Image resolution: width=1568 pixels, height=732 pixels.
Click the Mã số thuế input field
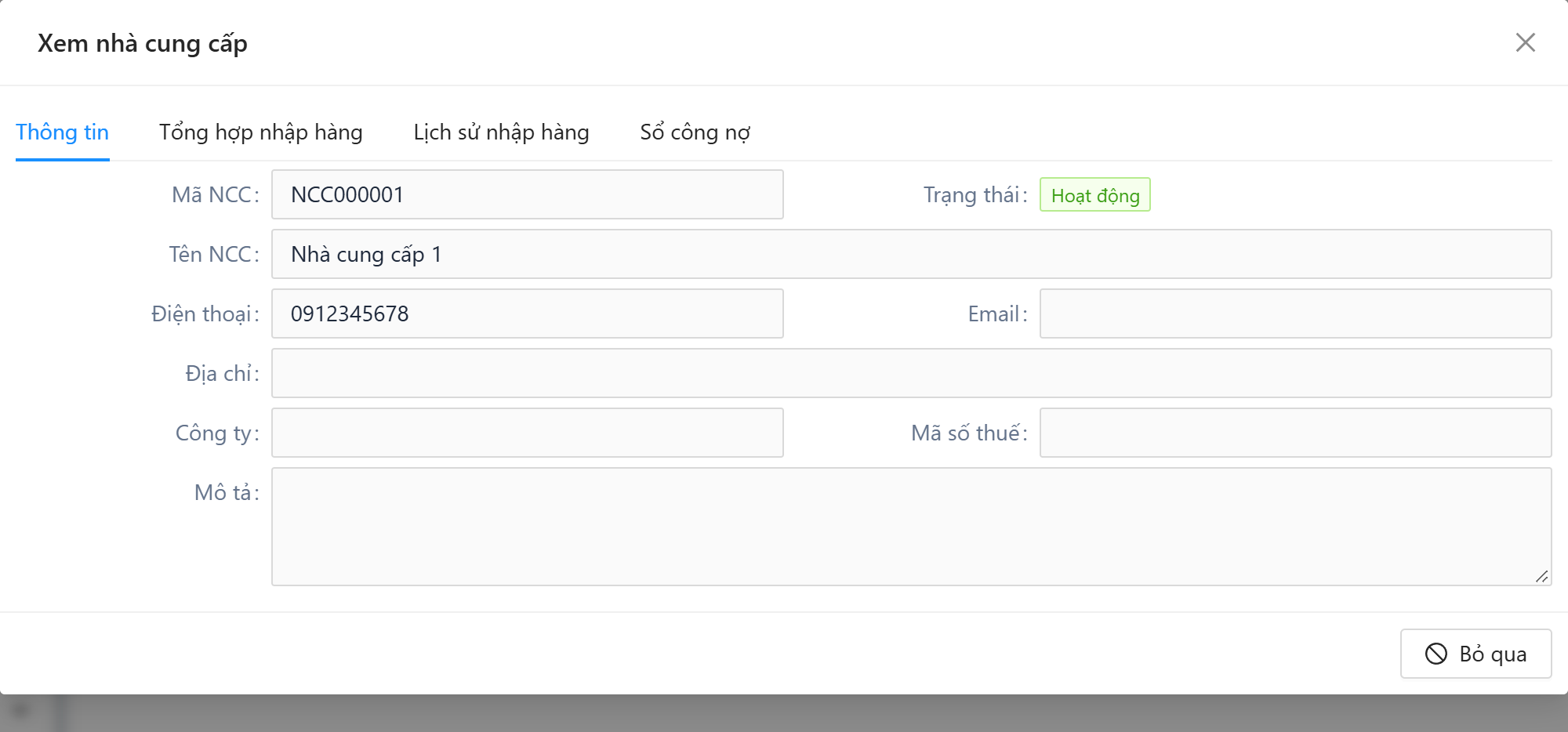(1296, 433)
